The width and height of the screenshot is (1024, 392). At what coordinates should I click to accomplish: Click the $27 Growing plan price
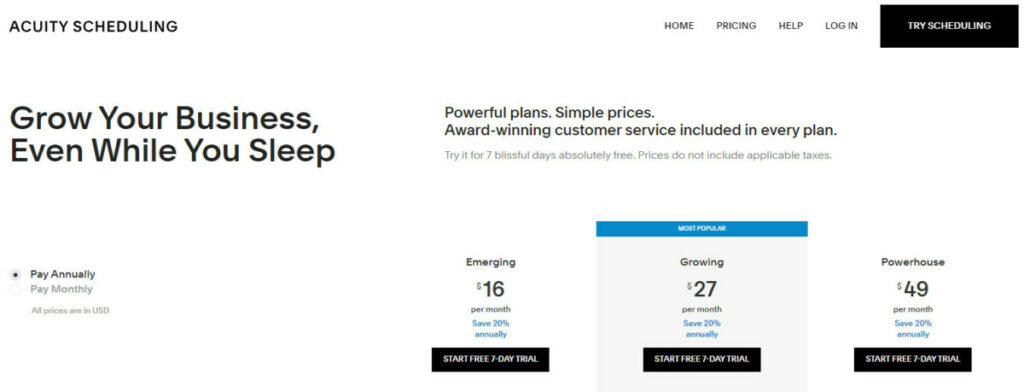point(702,289)
